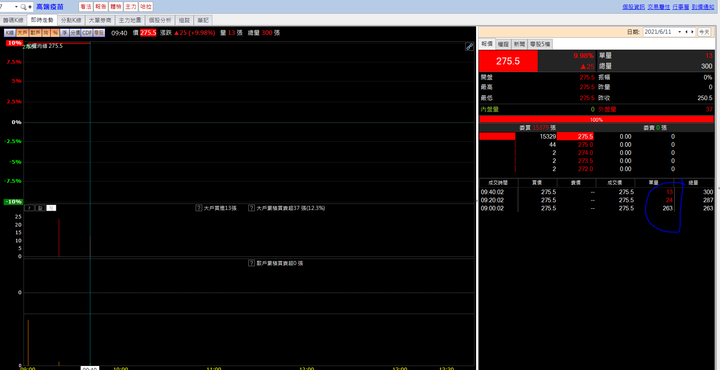Toggle the % display button
The height and width of the screenshot is (370, 720).
coord(55,33)
